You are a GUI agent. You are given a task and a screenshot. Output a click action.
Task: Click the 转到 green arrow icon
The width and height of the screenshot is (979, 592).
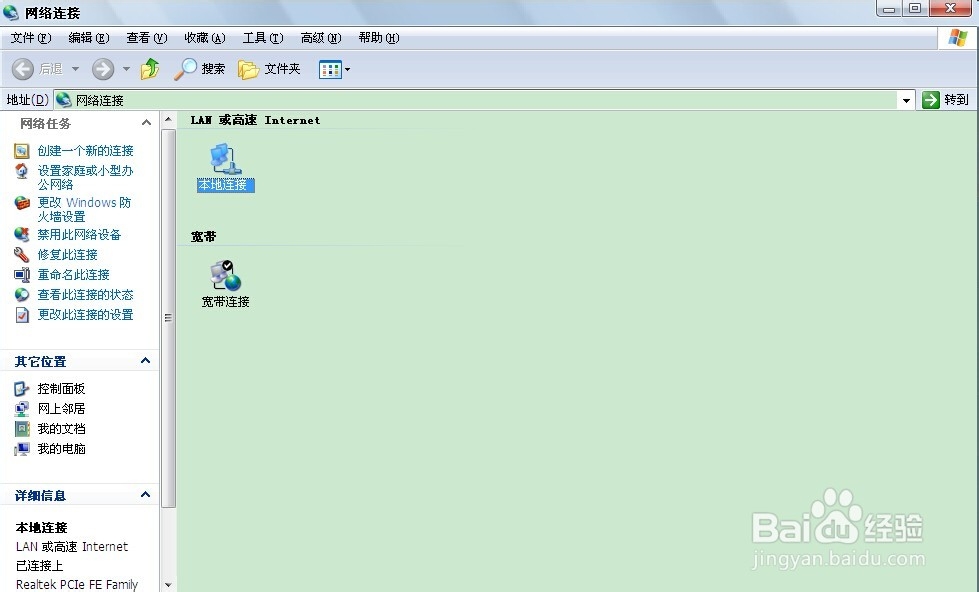[931, 100]
